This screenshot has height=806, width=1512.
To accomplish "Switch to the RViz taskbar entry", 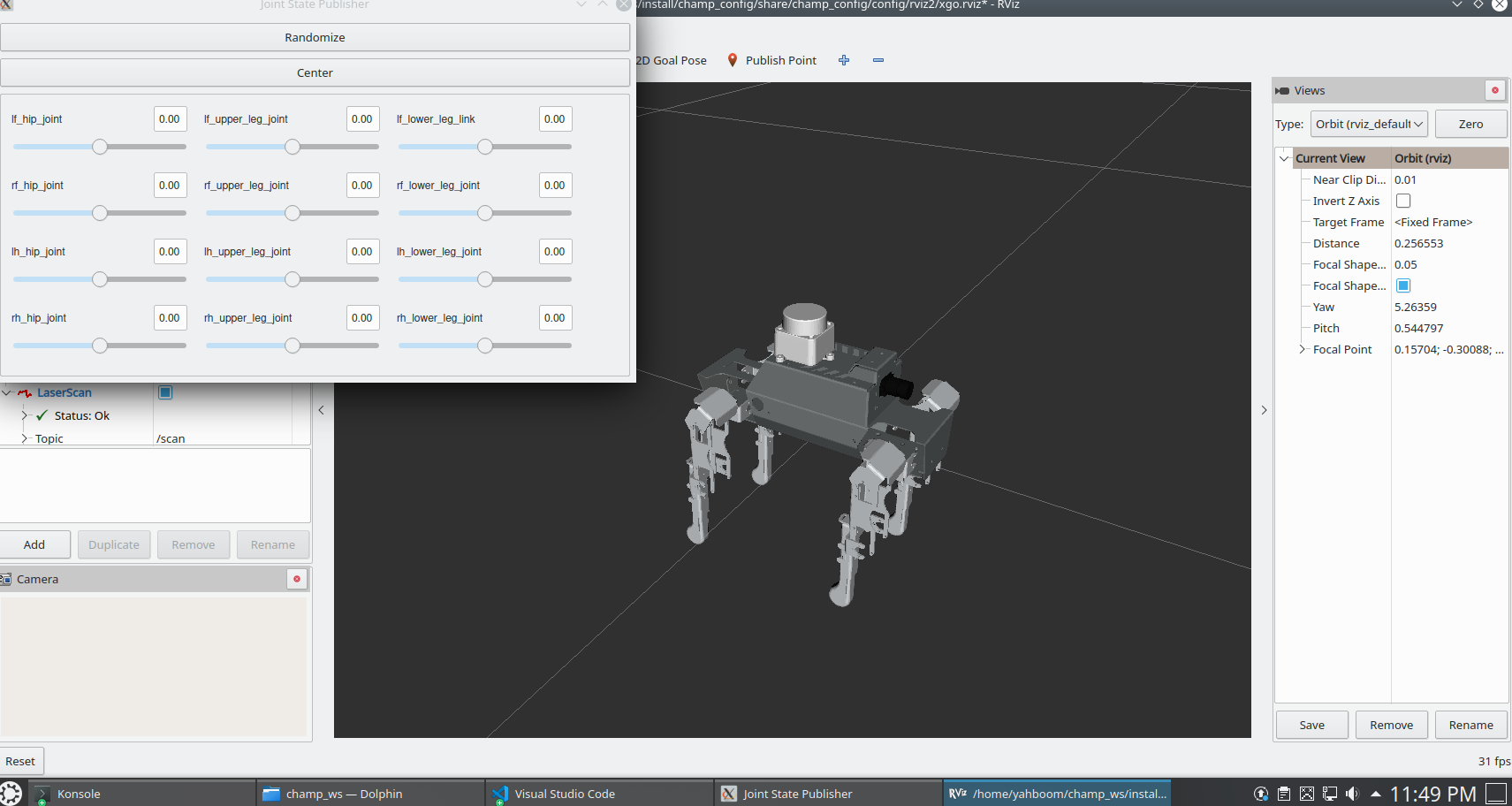I will [x=1057, y=794].
